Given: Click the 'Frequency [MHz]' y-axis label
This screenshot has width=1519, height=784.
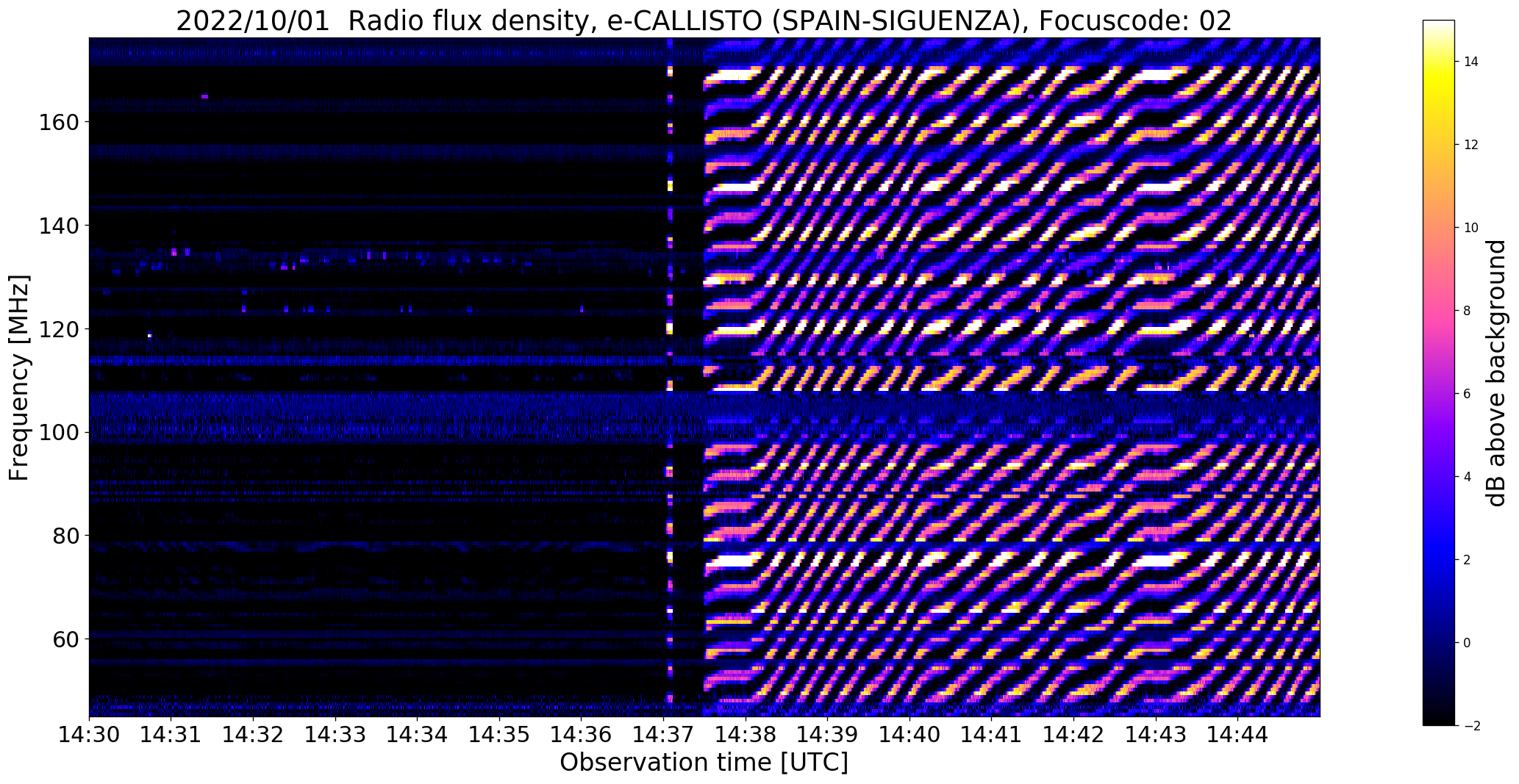Looking at the screenshot, I should point(19,378).
